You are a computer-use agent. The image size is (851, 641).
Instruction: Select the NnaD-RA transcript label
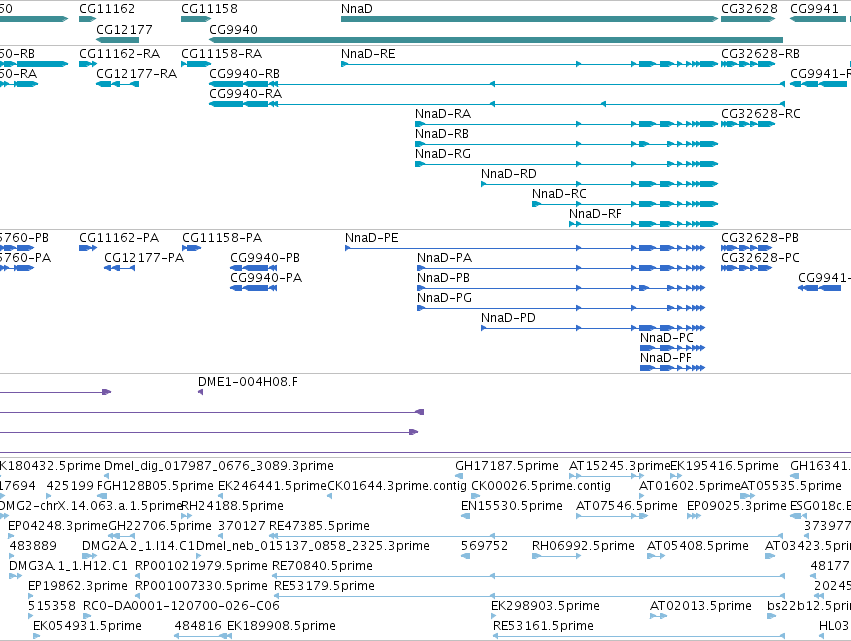[443, 114]
